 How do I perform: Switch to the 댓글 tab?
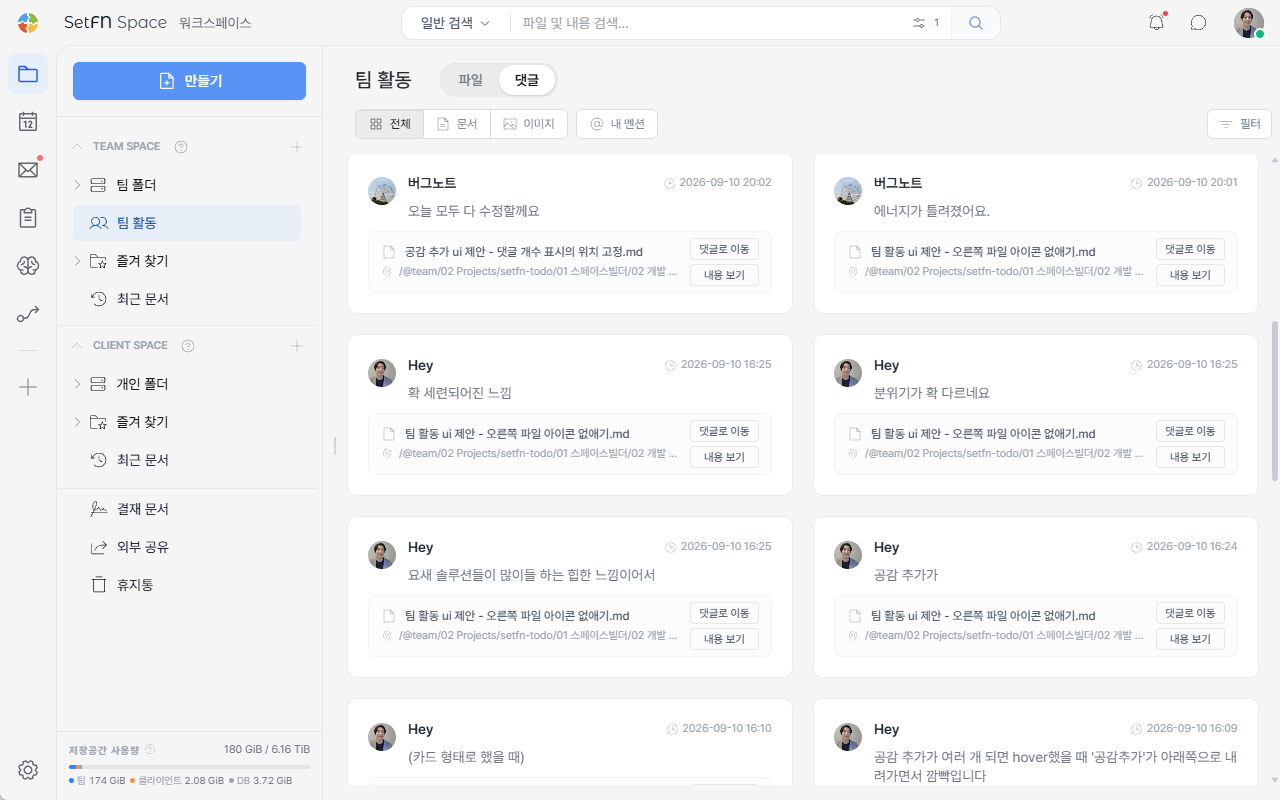tap(527, 79)
